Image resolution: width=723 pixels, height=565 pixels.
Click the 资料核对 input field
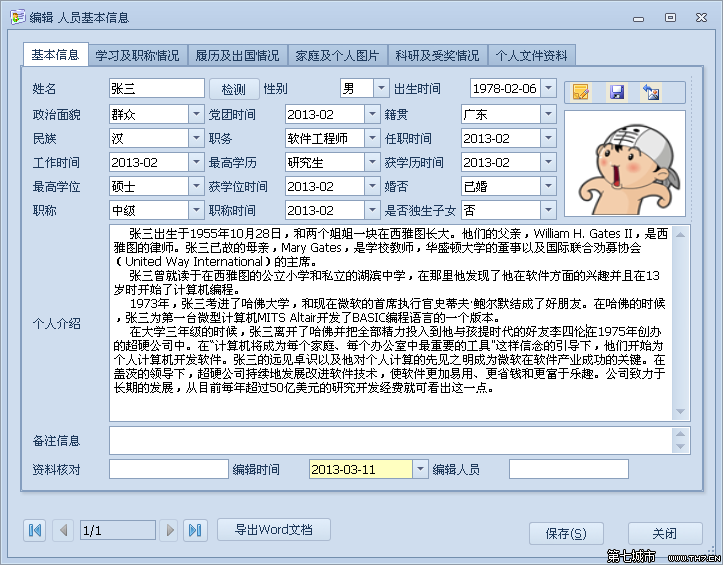[x=169, y=470]
